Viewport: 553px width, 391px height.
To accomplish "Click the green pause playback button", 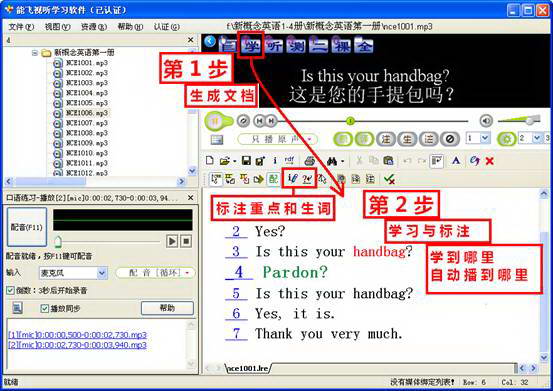I will click(215, 121).
